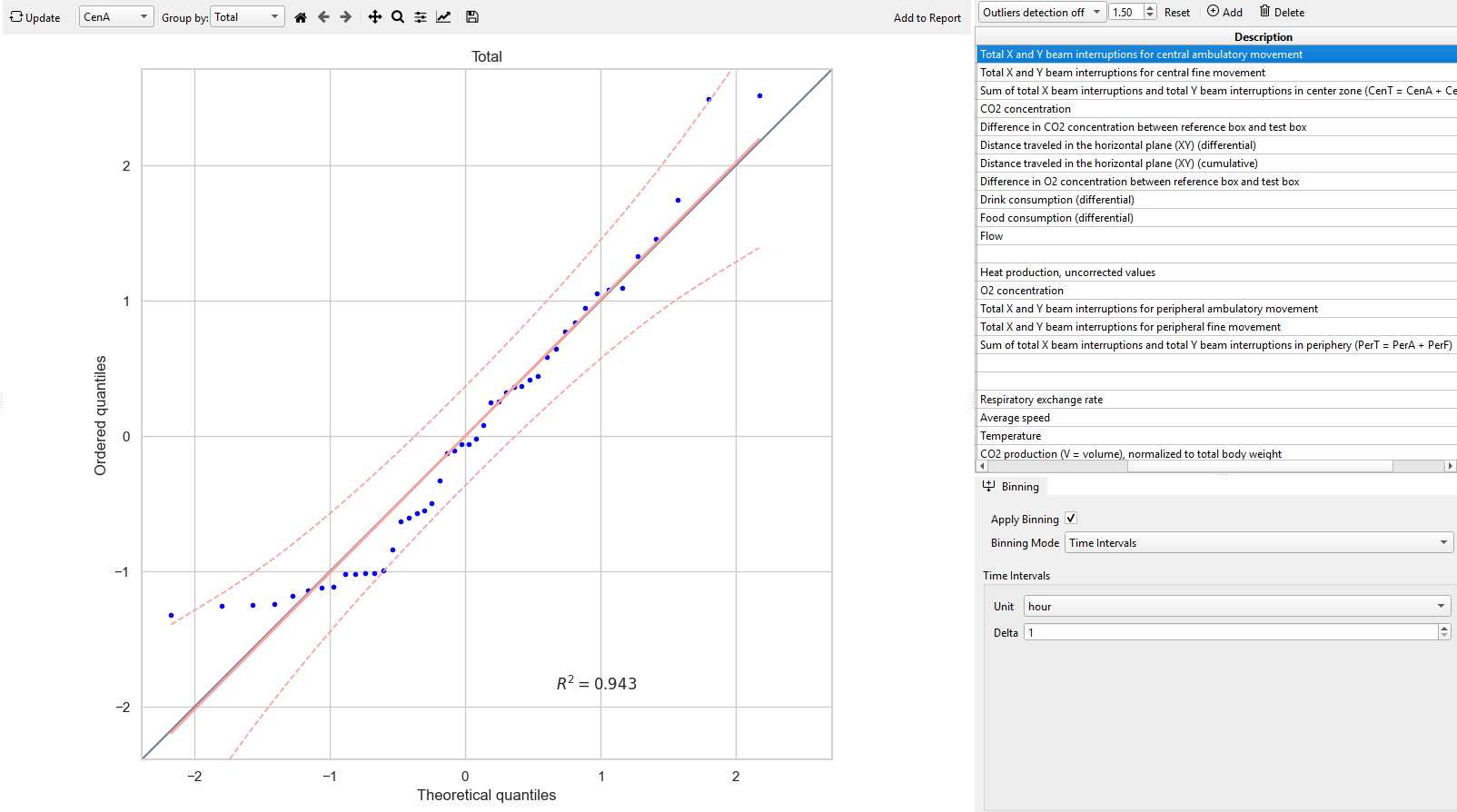Select CO2 production normalized row
This screenshot has width=1457, height=812.
click(1216, 454)
